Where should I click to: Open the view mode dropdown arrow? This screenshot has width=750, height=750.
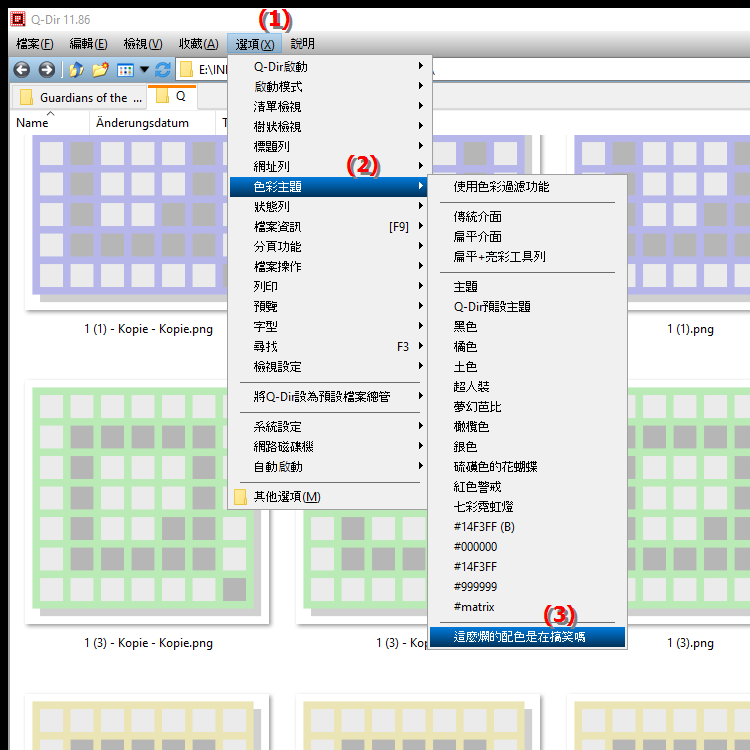click(144, 70)
